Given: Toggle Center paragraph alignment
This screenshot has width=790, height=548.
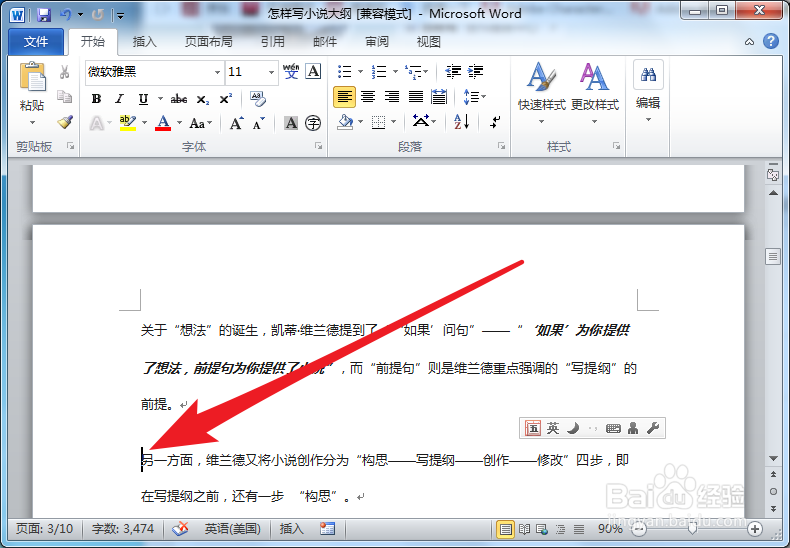Looking at the screenshot, I should click(368, 97).
